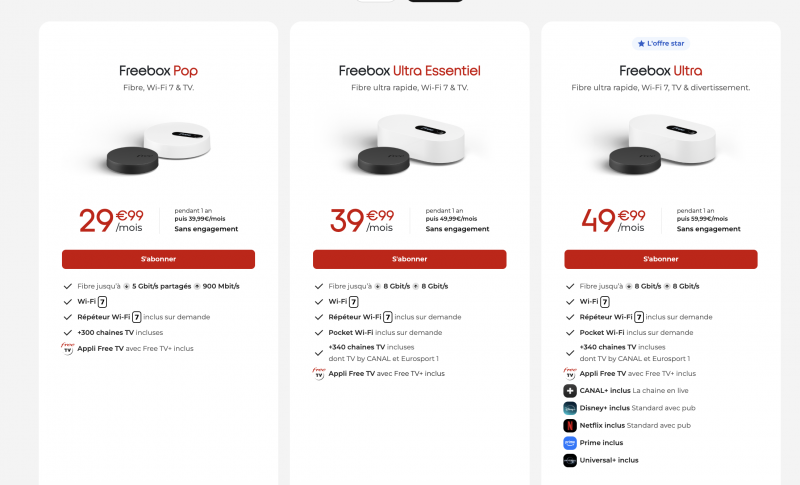Click the Netflix icon in Freebox Ultra

tap(570, 425)
